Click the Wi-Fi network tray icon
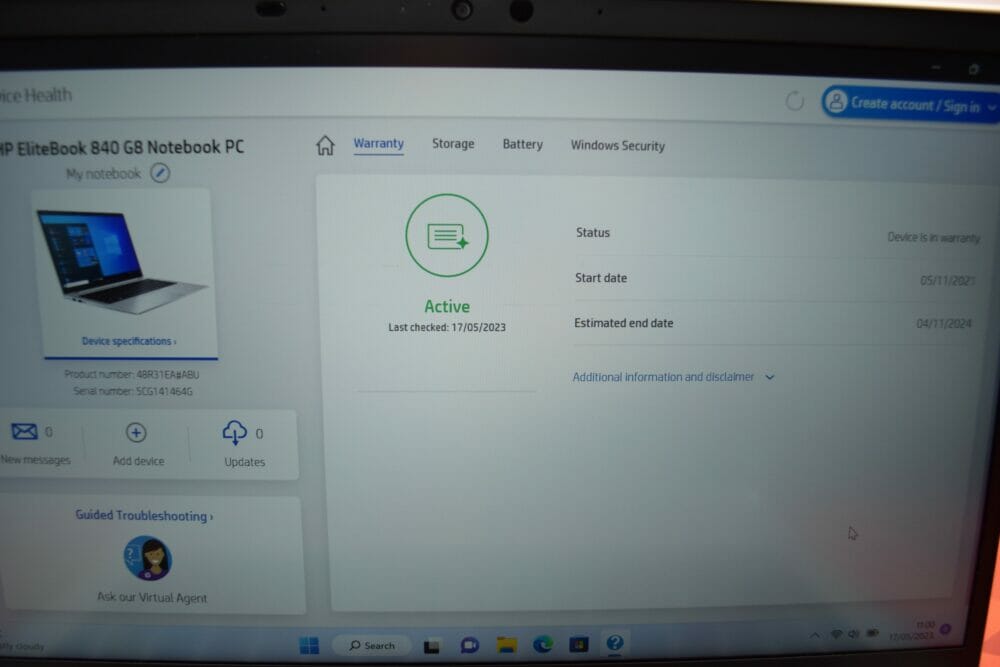The height and width of the screenshot is (667, 1000). (x=836, y=634)
